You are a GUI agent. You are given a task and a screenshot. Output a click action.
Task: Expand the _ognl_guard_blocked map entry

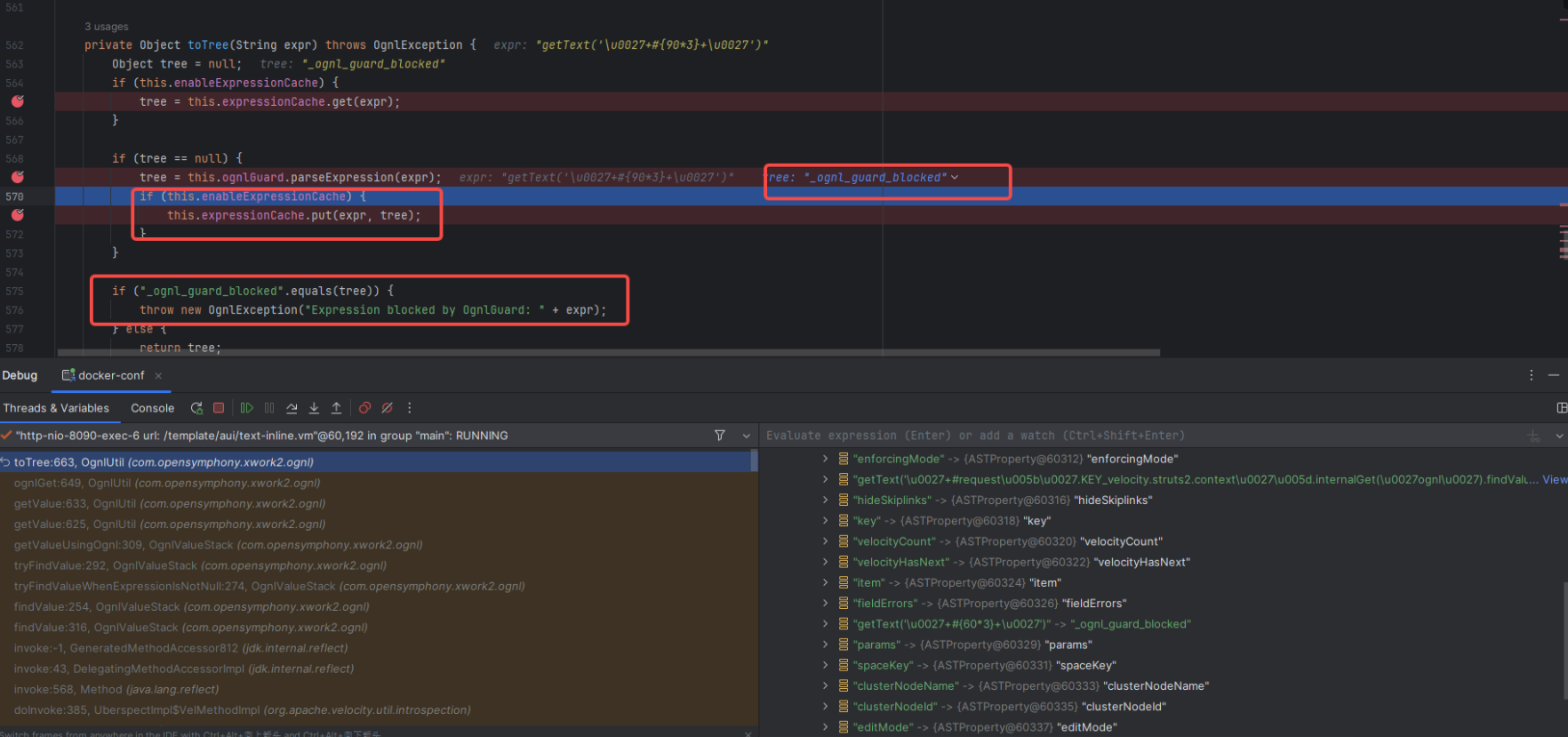pos(825,624)
